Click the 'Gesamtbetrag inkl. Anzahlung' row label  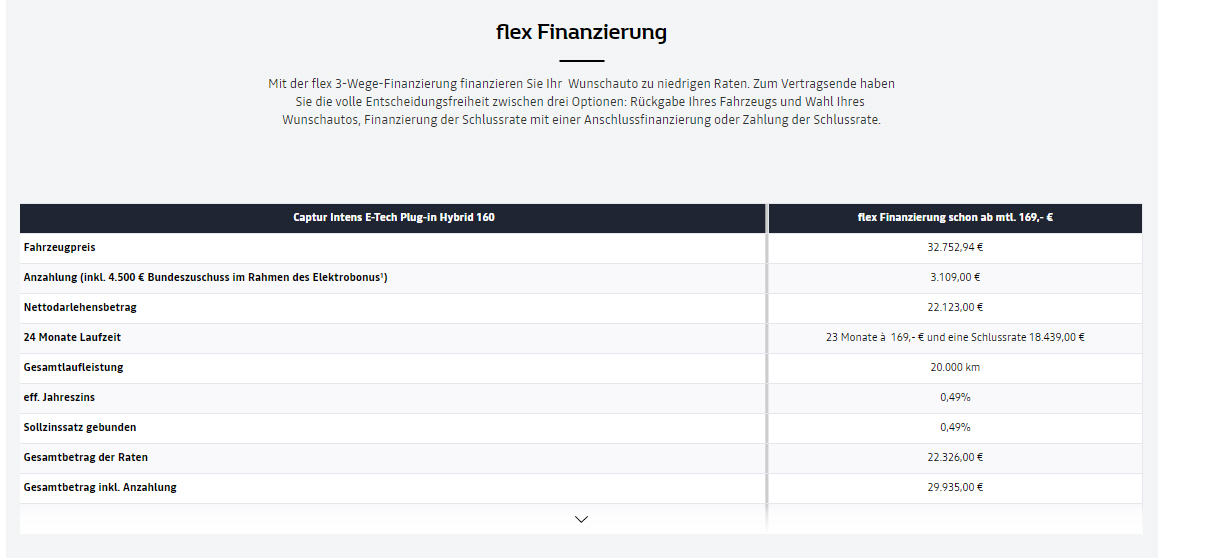click(x=100, y=487)
